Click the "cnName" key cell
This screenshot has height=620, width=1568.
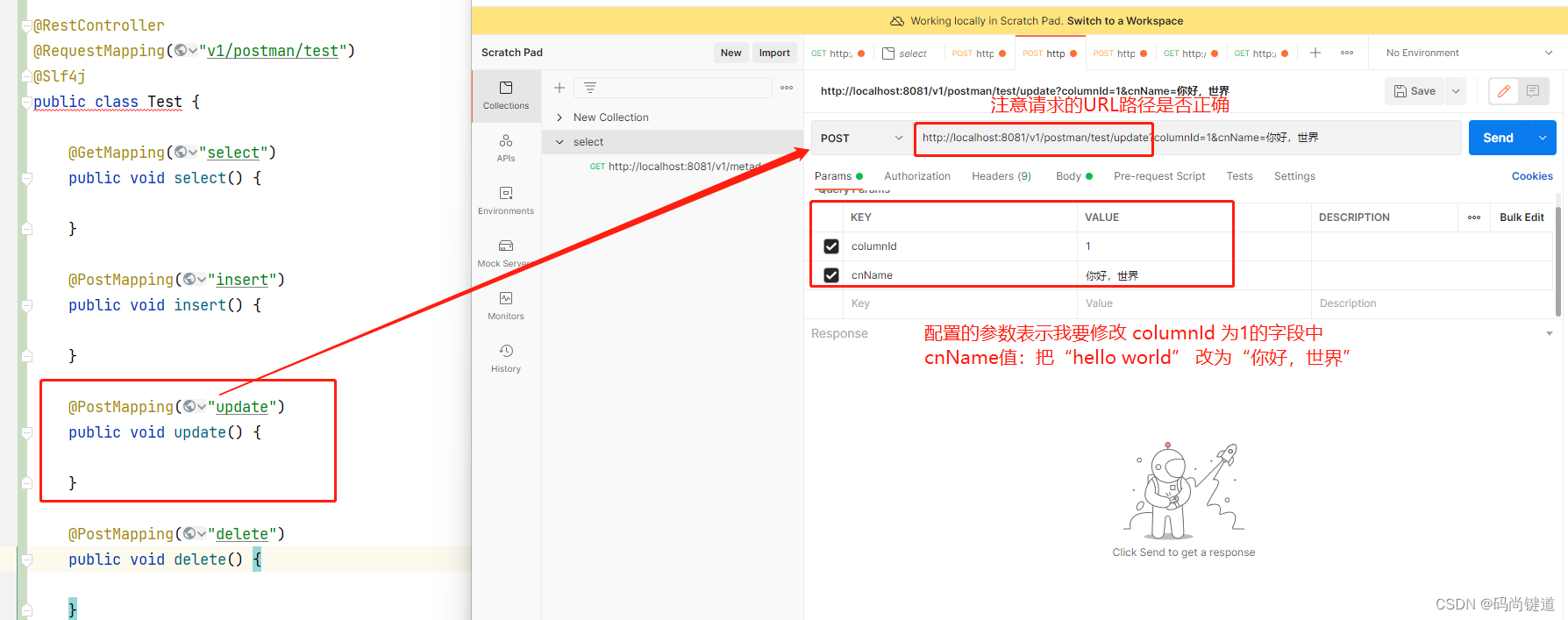click(959, 275)
